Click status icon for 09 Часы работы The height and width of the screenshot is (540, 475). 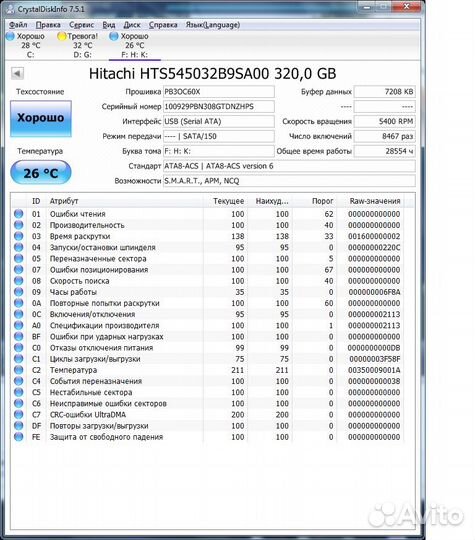(x=19, y=292)
